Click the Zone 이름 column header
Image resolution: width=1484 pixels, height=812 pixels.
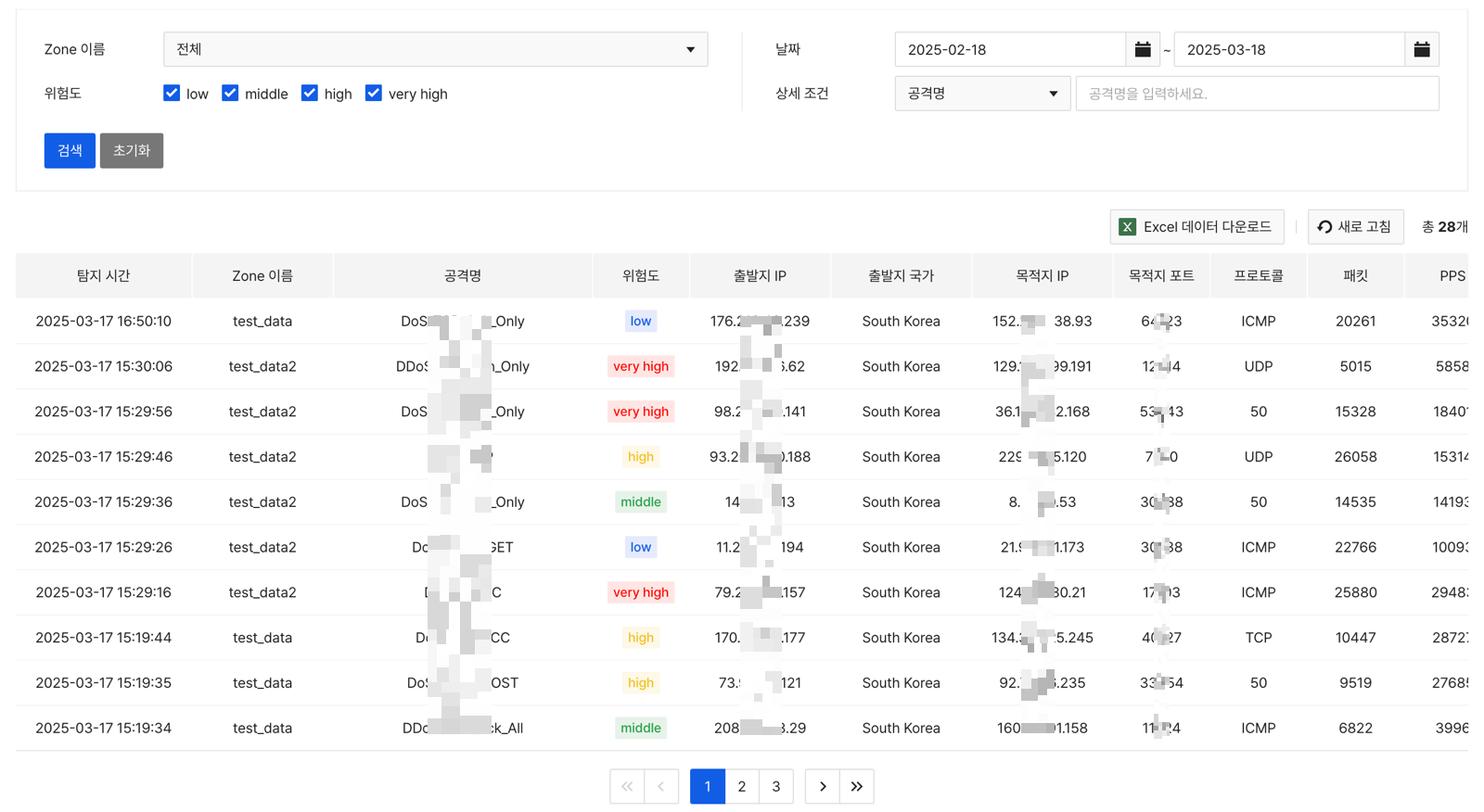pos(262,276)
